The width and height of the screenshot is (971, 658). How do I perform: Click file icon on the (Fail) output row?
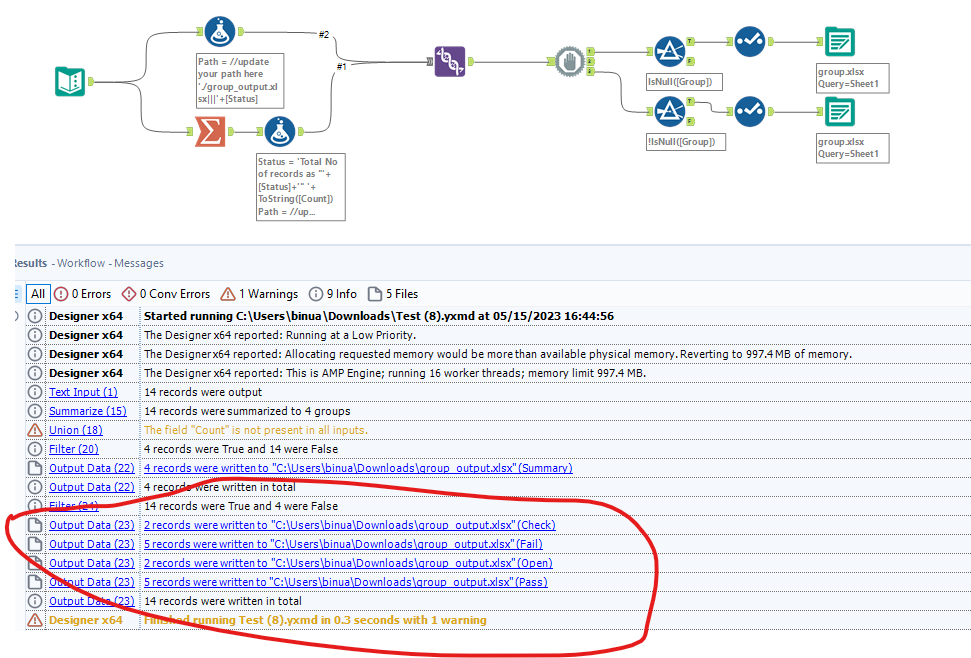pos(35,544)
